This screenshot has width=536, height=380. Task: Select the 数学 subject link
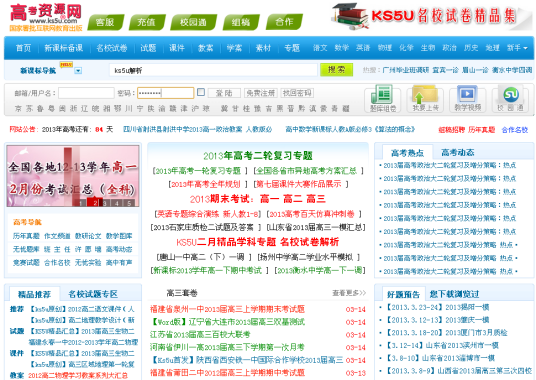(341, 48)
